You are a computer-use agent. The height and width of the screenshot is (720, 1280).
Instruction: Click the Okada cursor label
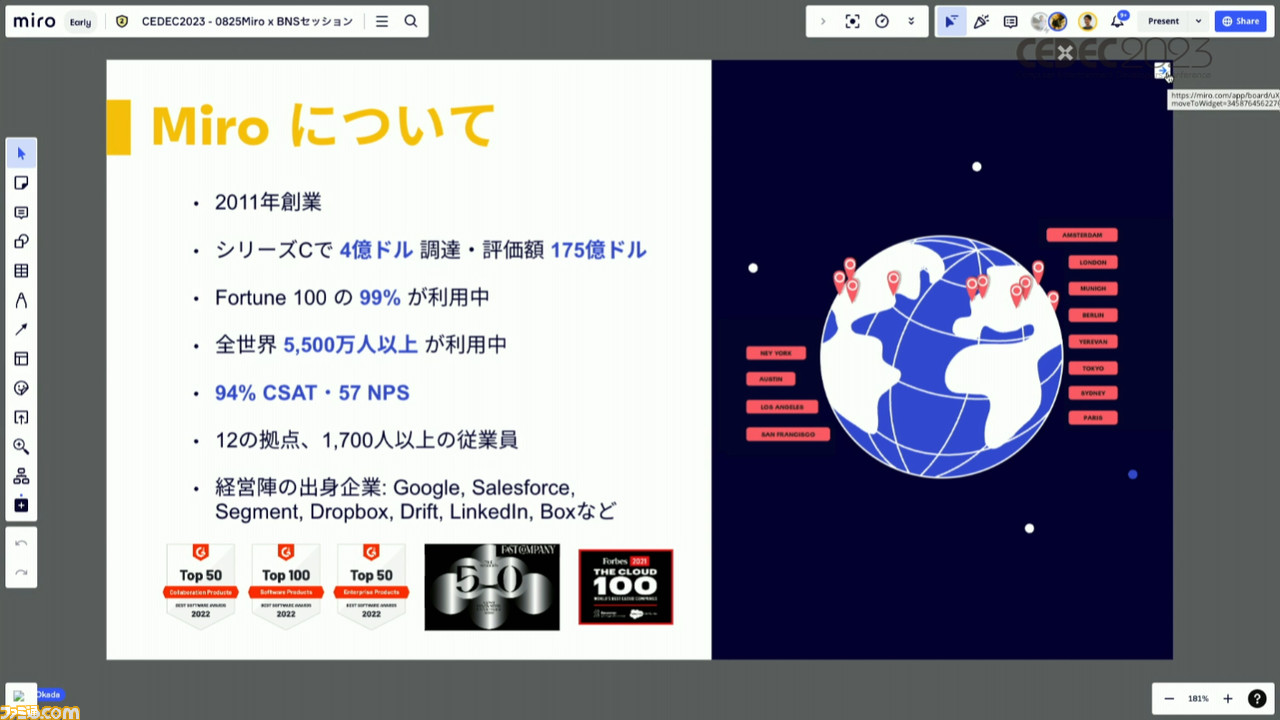point(48,694)
